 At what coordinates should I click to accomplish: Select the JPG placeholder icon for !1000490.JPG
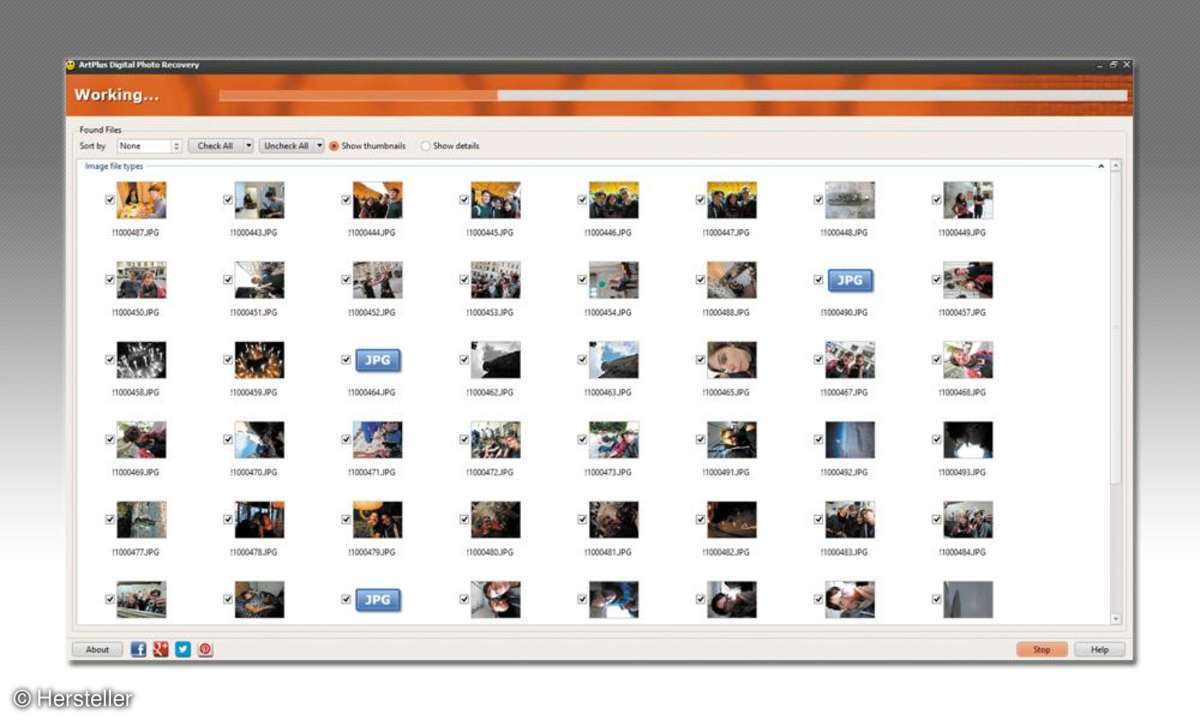pos(850,281)
